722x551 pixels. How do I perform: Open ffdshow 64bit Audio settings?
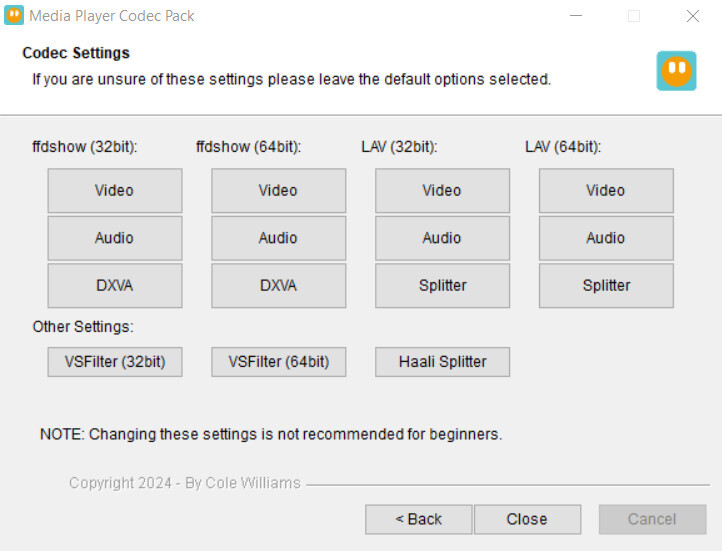click(x=279, y=238)
